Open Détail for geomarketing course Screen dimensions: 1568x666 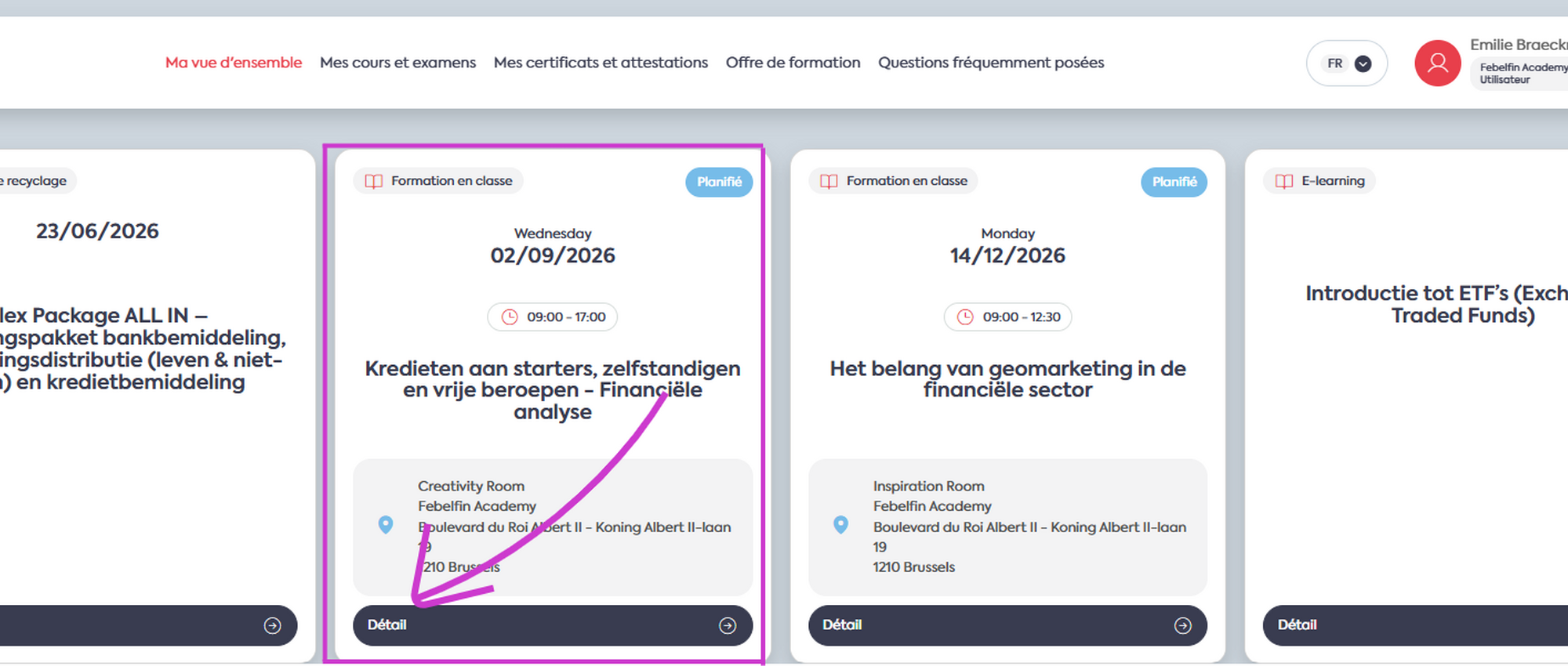(x=1007, y=625)
